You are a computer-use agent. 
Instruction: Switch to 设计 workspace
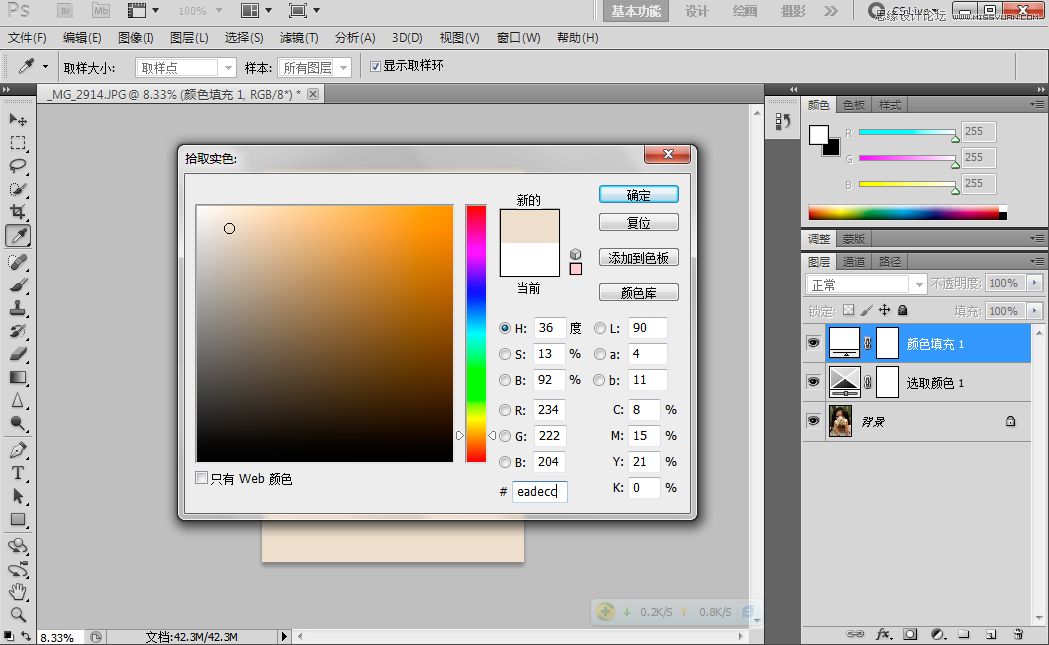(697, 11)
